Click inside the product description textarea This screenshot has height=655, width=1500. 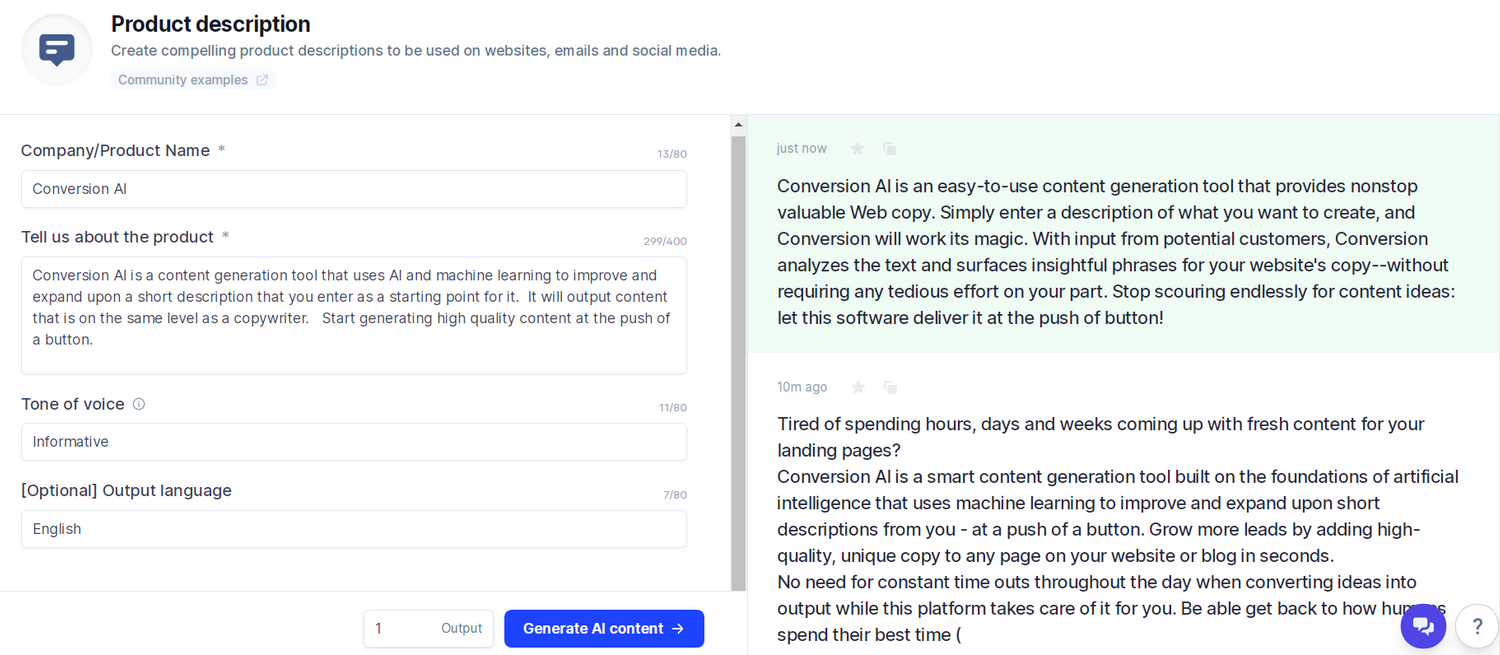[354, 315]
